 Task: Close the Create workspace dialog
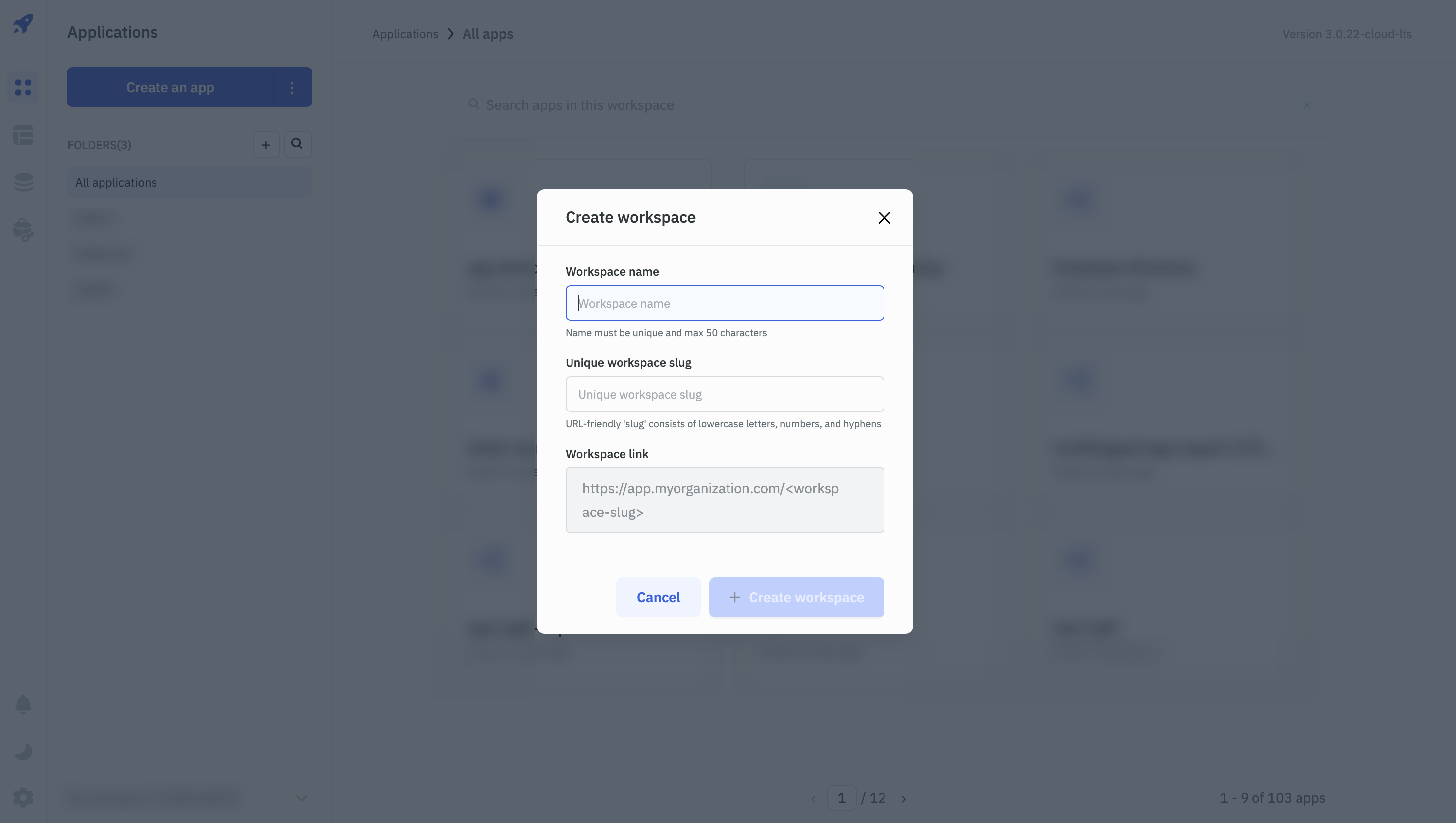point(884,217)
